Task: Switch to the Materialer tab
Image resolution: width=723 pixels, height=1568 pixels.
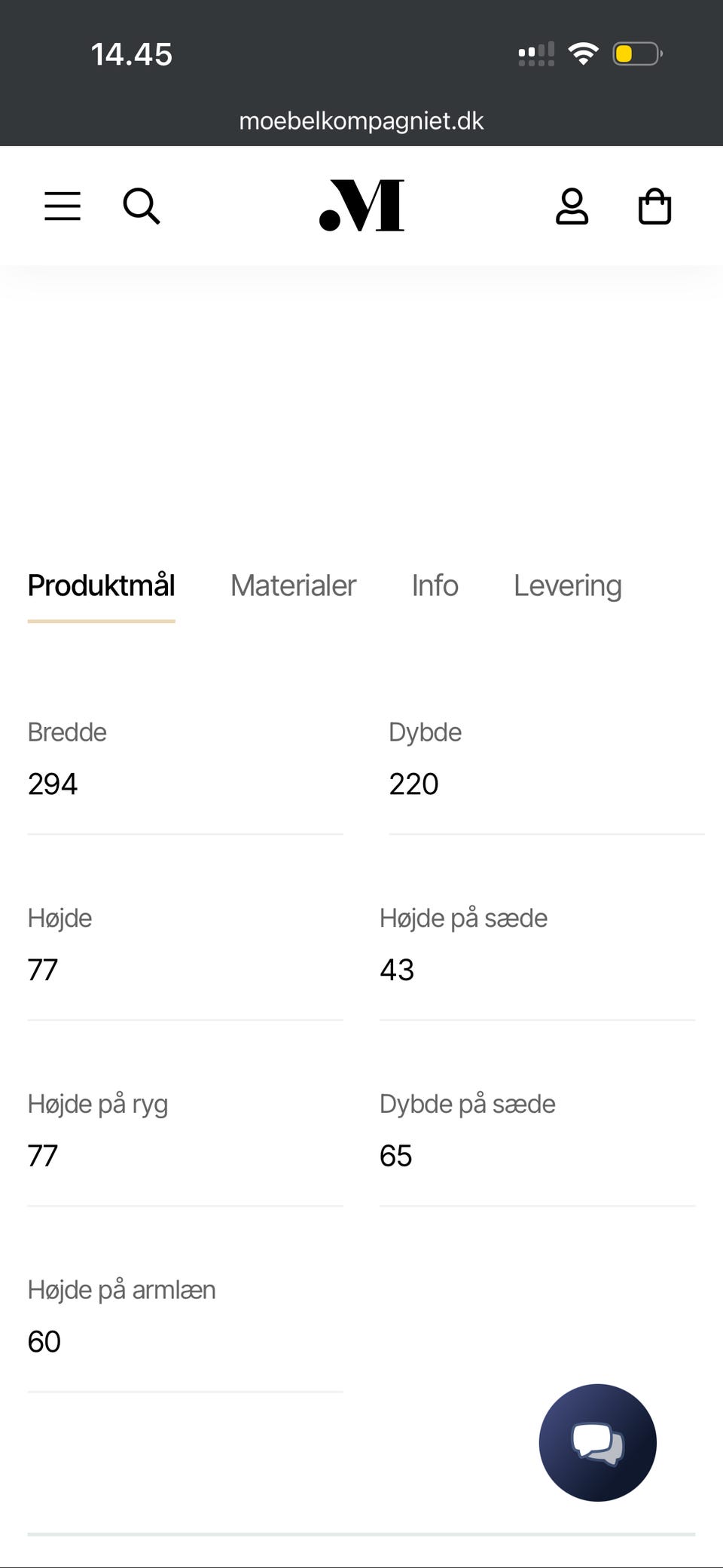Action: 293,585
